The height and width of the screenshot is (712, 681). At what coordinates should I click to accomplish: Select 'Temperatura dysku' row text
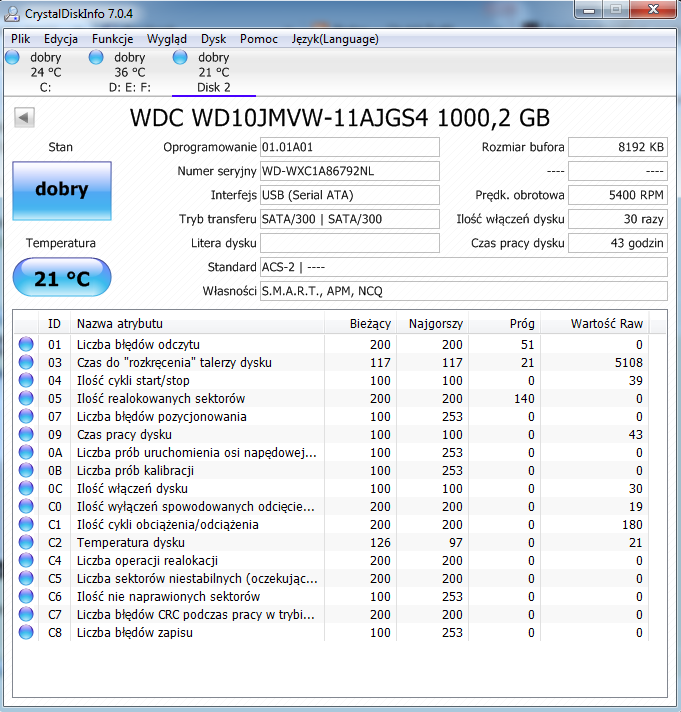(x=131, y=543)
